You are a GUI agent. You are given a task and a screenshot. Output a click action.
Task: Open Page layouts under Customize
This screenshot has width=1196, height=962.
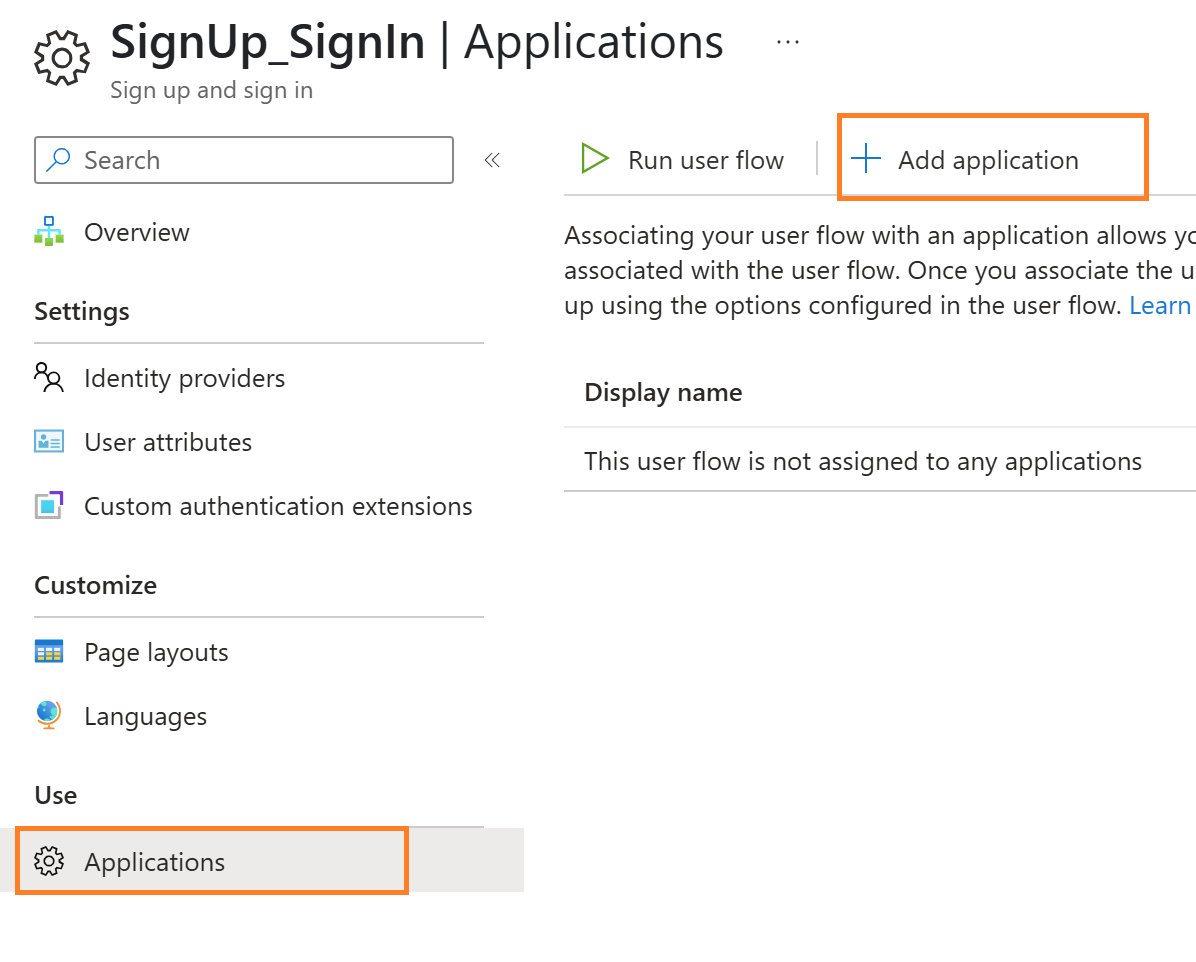coord(156,653)
